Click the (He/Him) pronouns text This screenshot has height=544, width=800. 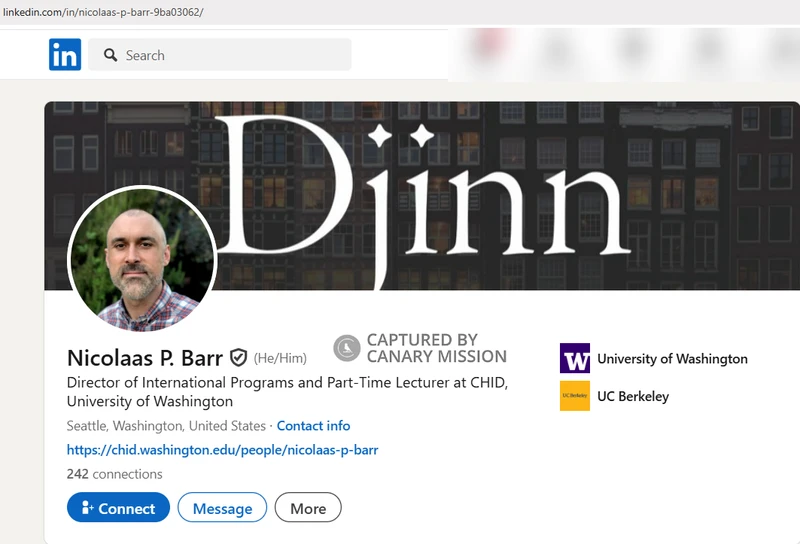[281, 358]
